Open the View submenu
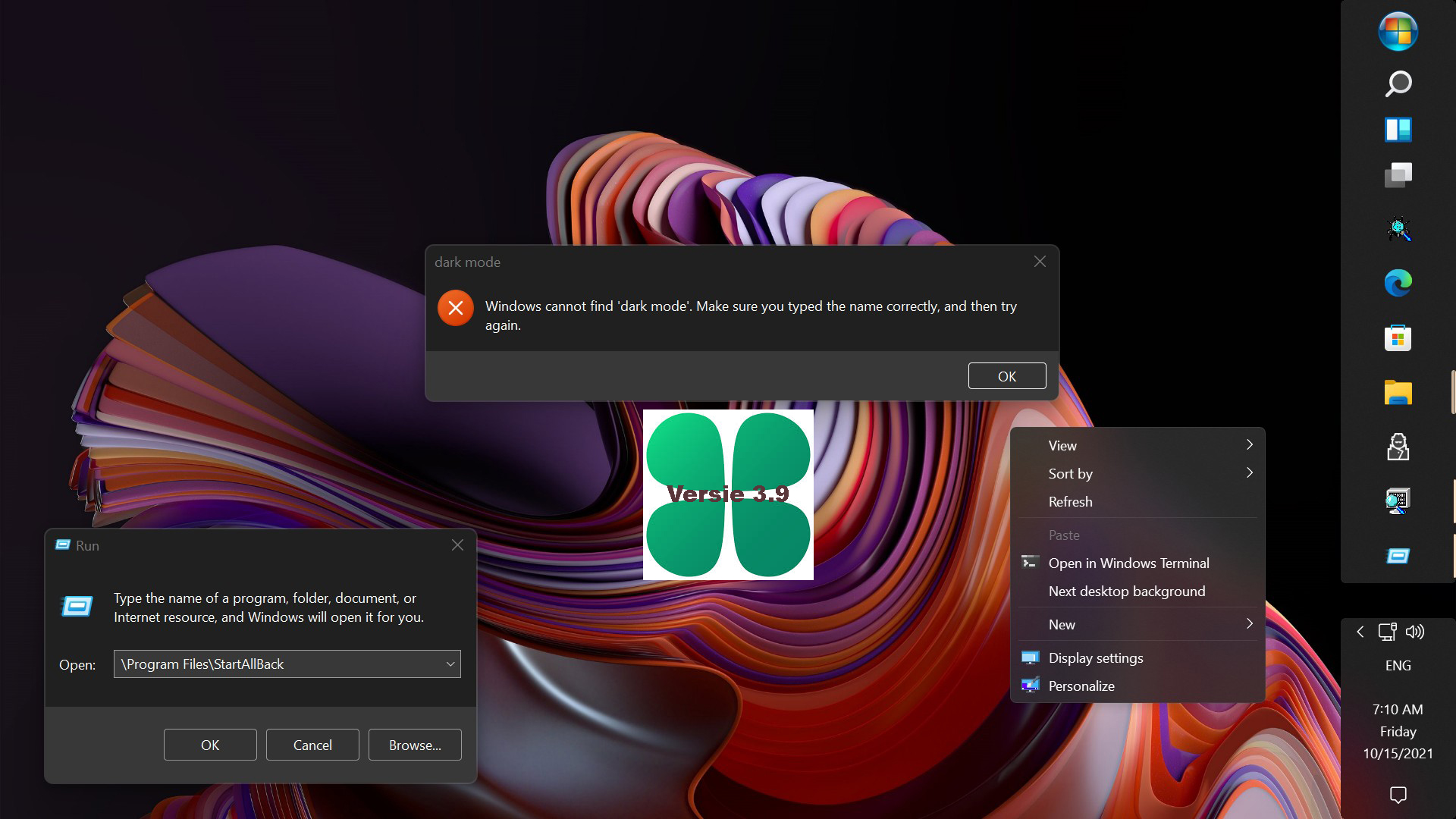This screenshot has height=819, width=1456. point(1137,445)
